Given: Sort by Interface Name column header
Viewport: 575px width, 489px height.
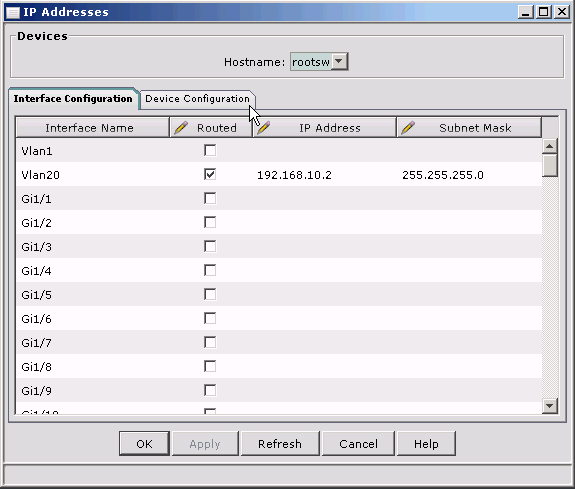Looking at the screenshot, I should click(92, 128).
